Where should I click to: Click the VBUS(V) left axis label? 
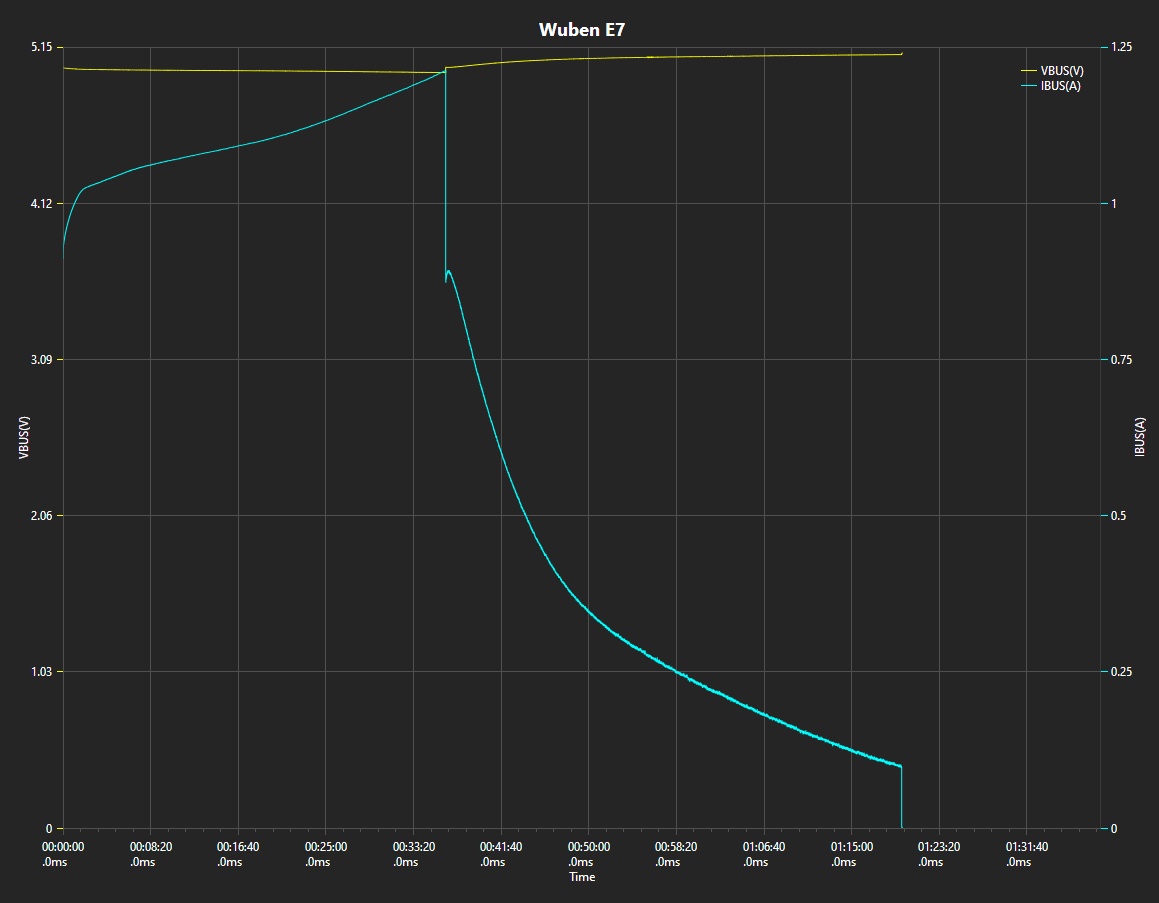[x=24, y=437]
